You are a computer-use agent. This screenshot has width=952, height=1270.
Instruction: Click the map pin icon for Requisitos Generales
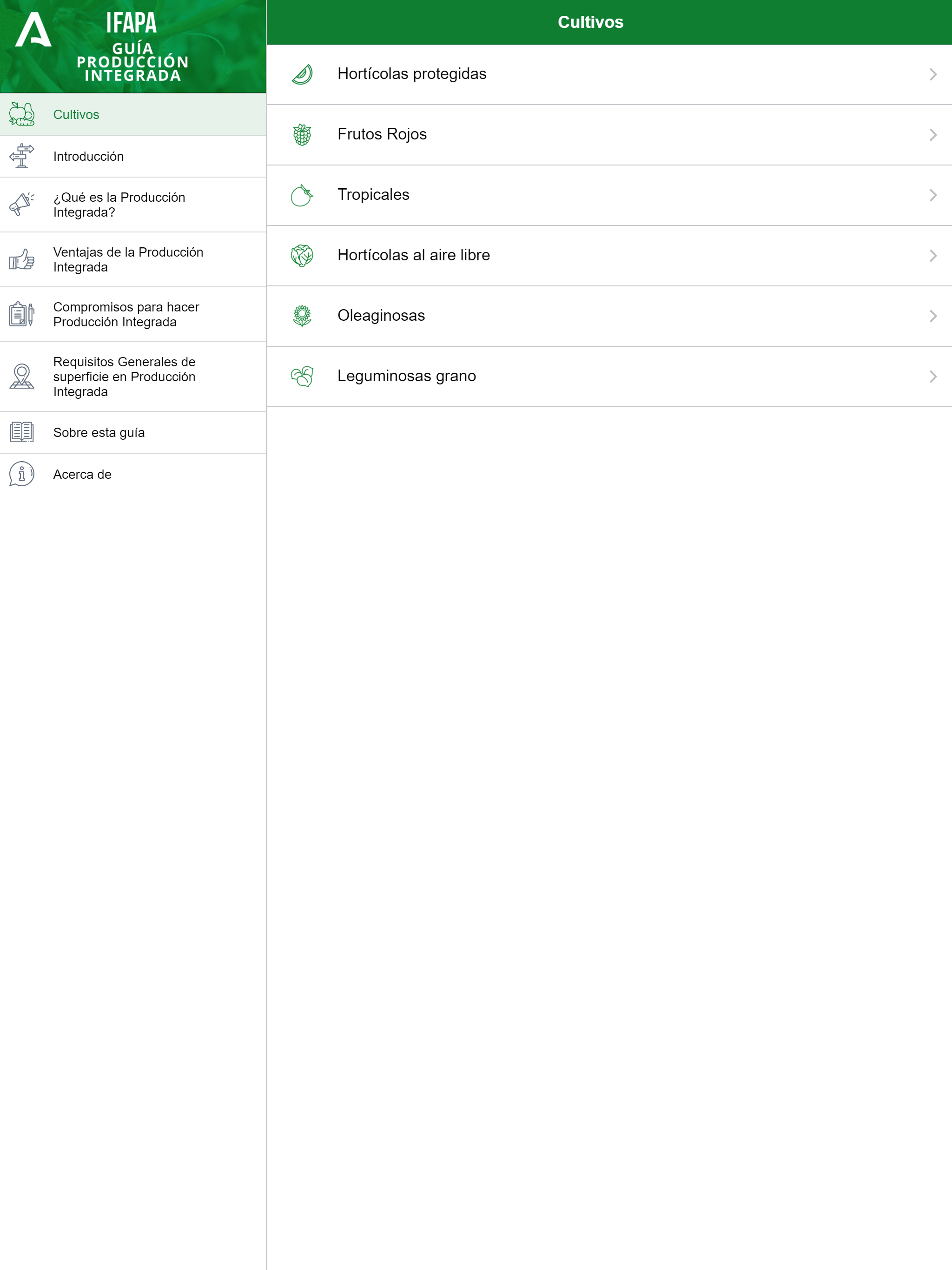22,377
